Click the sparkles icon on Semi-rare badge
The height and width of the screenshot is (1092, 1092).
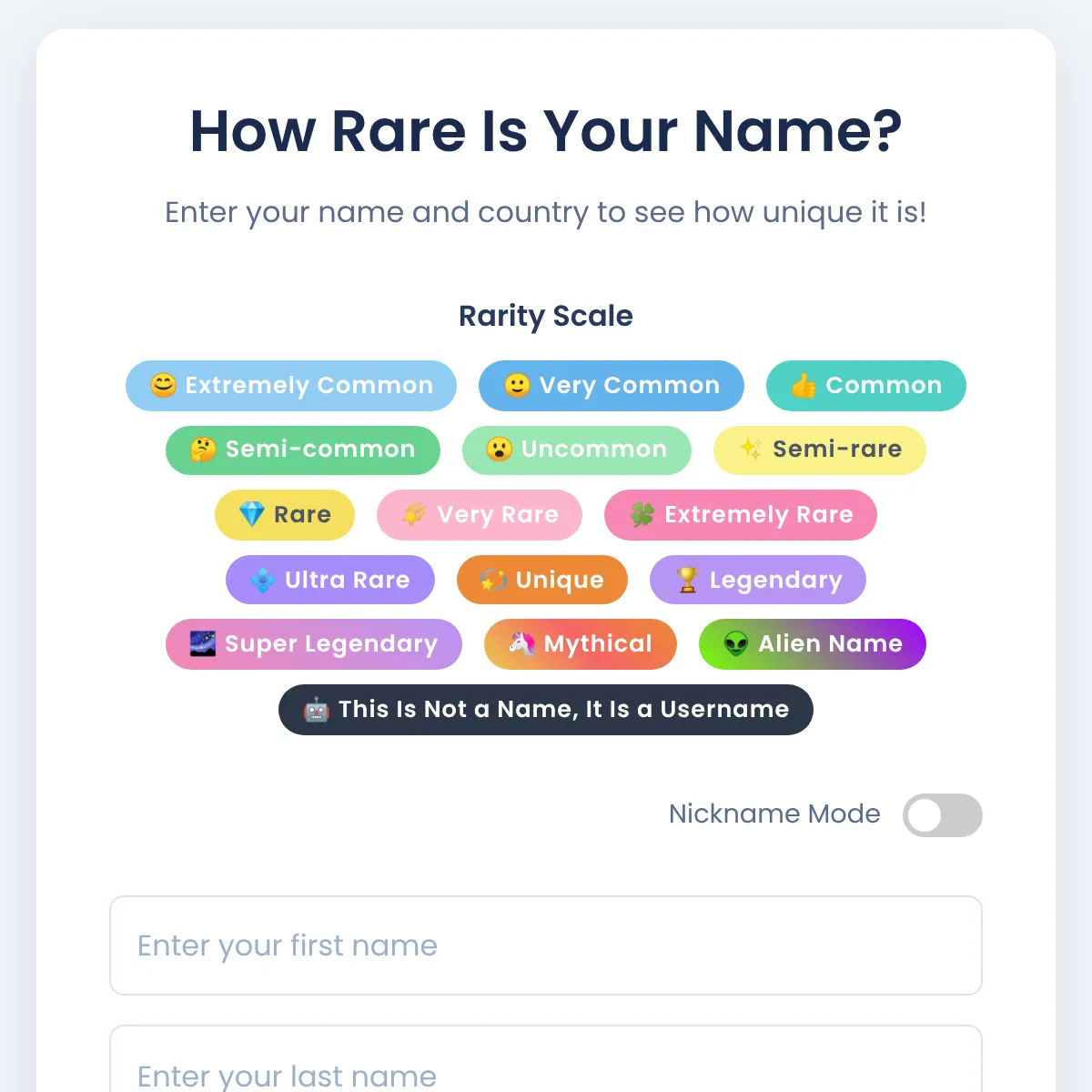tap(751, 450)
